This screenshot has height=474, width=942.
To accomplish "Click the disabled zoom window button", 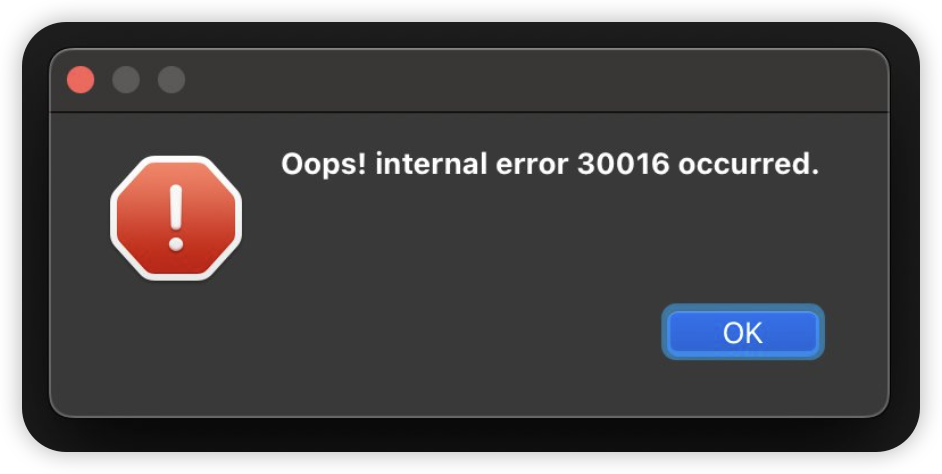I will (171, 80).
